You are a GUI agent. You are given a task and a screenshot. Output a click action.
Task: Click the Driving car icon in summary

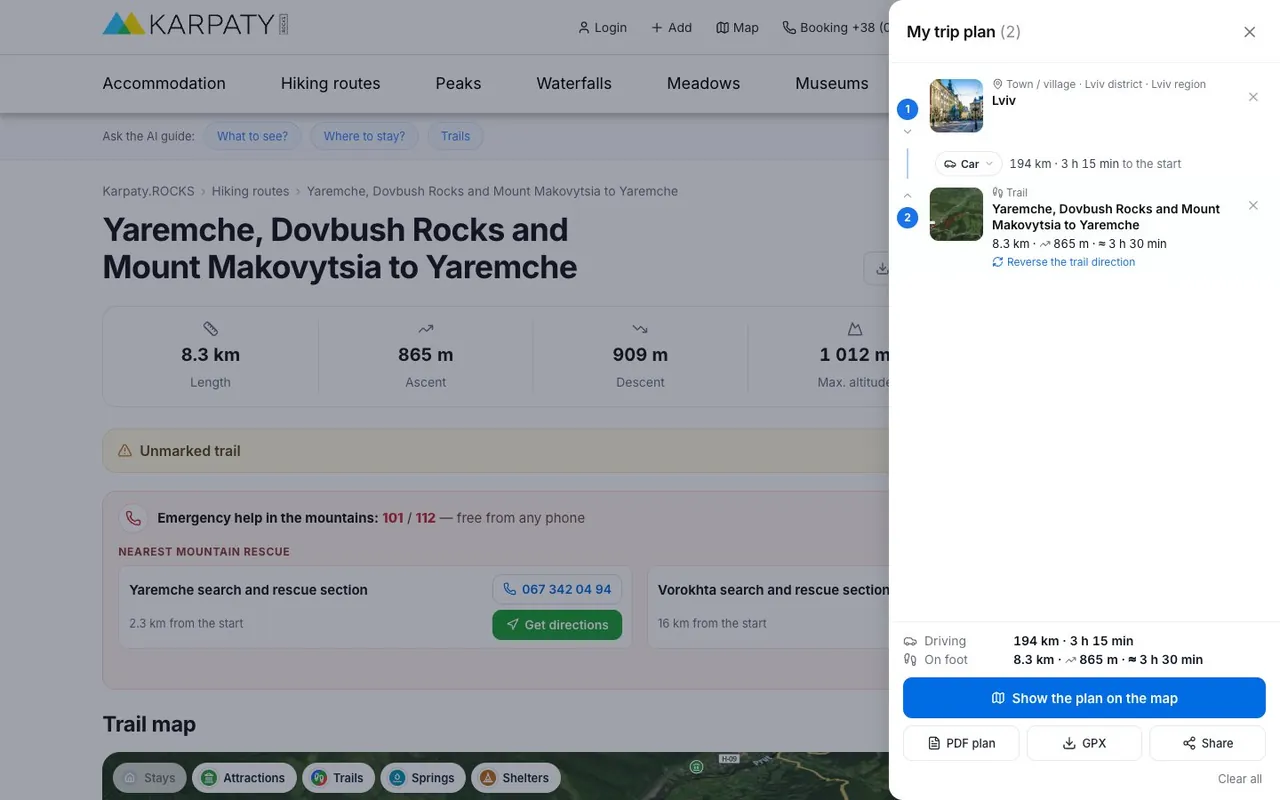(910, 641)
